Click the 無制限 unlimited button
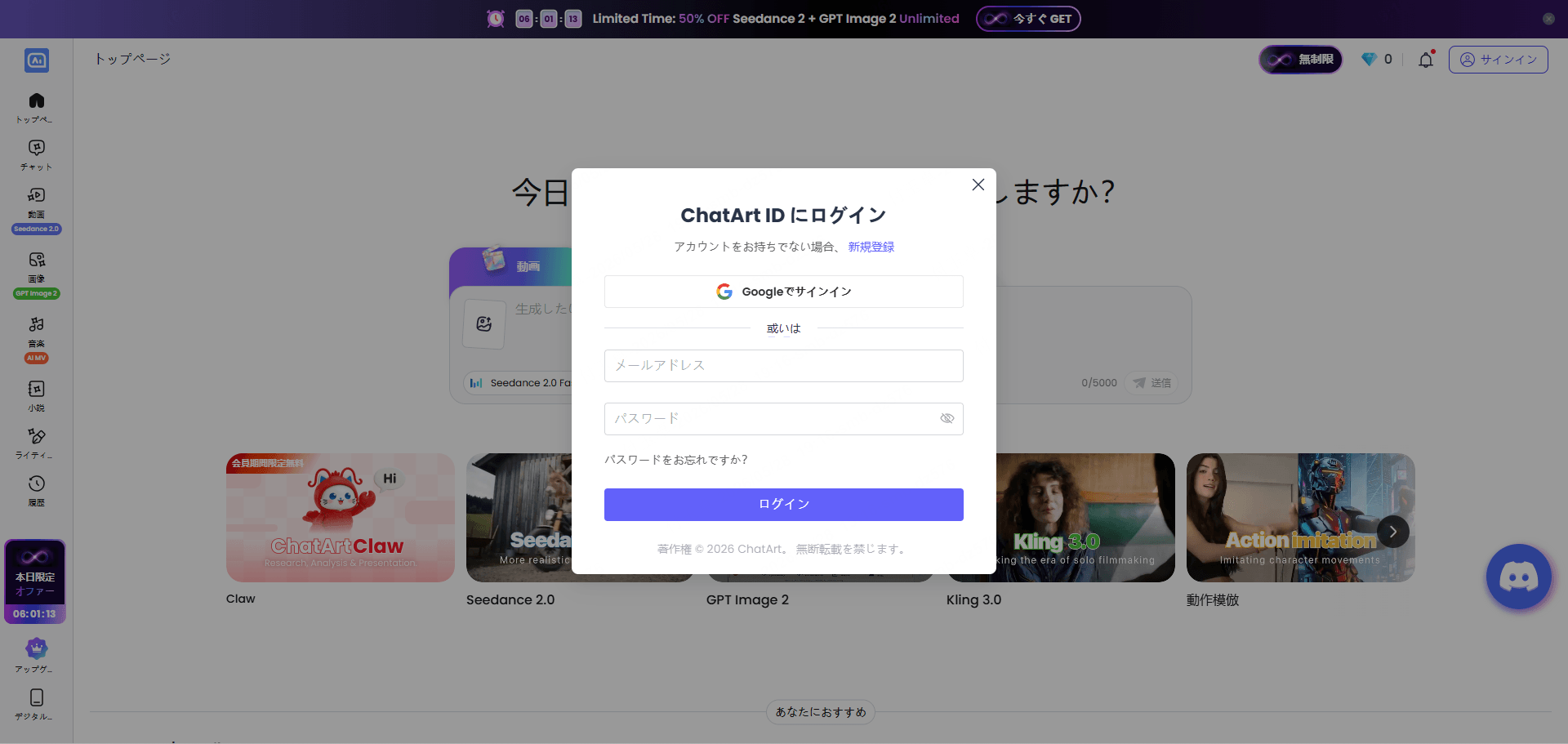 [1301, 60]
